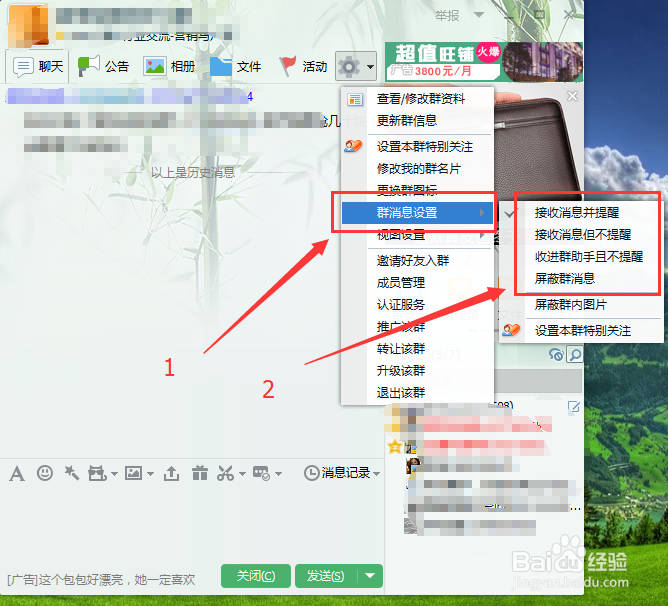This screenshot has width=668, height=606.
Task: Expand the dropdown arrow next to 举报
Action: 479,15
